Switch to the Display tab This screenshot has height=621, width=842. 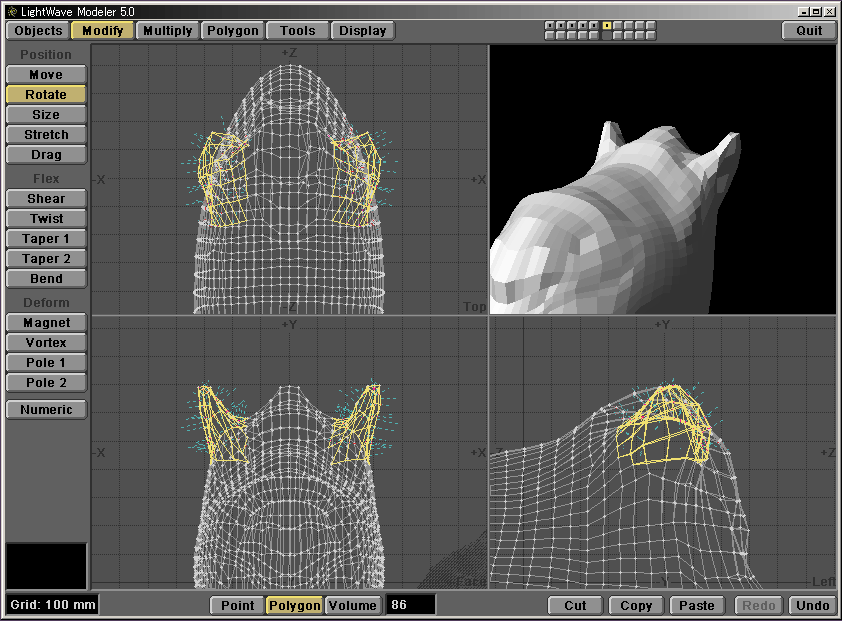[362, 30]
